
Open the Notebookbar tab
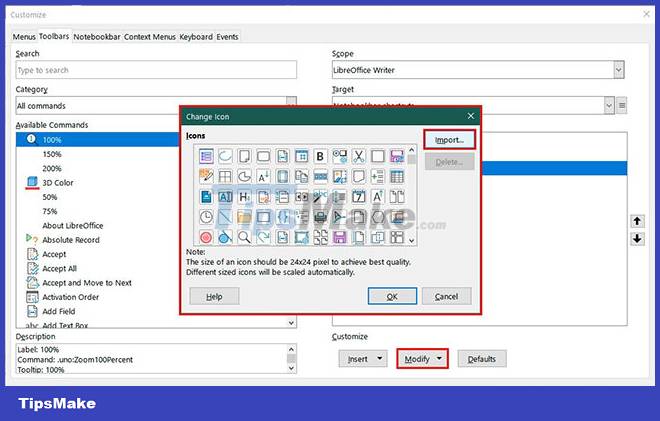point(97,37)
